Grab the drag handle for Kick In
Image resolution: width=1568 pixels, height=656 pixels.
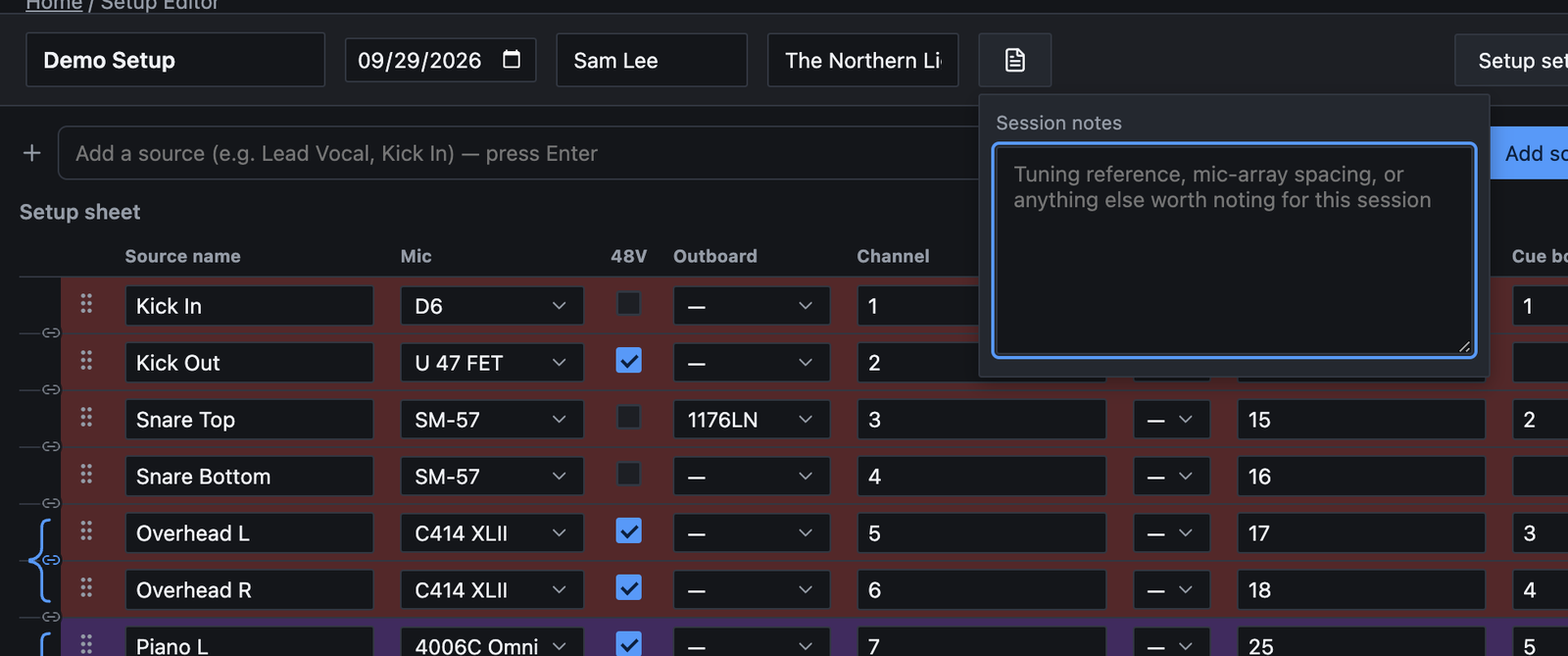pos(86,304)
